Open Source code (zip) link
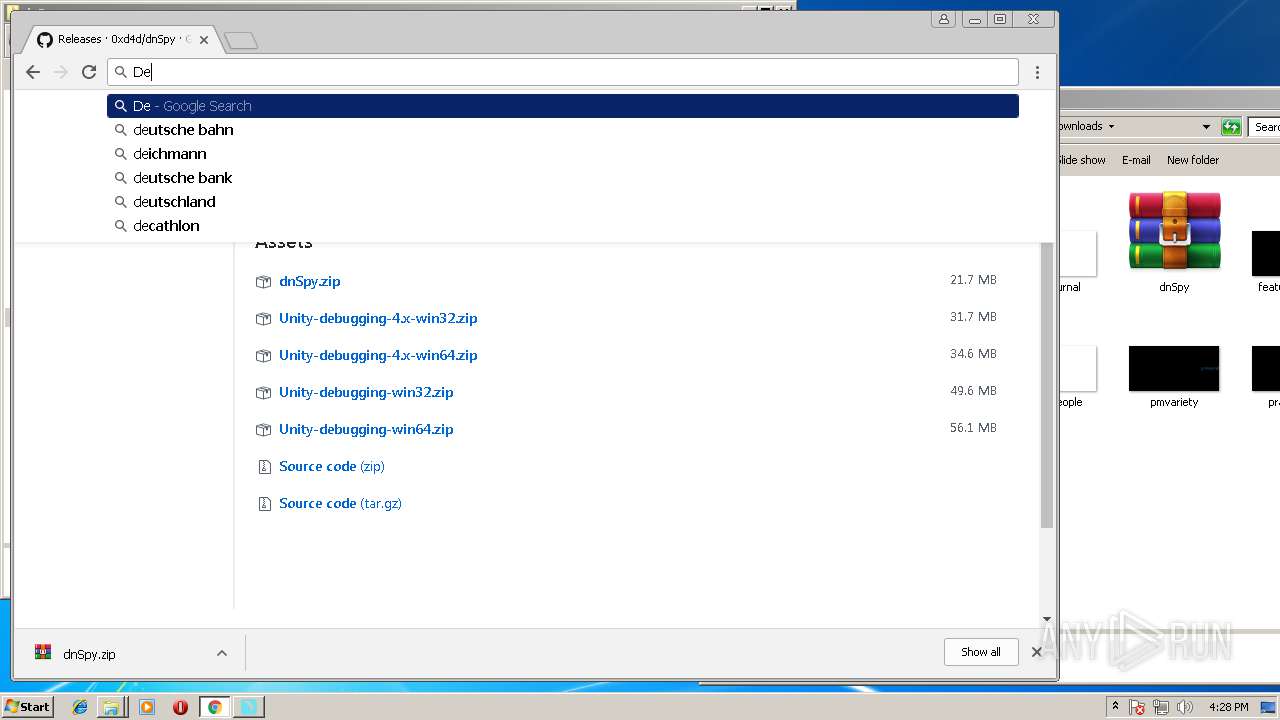Viewport: 1280px width, 720px height. point(332,466)
